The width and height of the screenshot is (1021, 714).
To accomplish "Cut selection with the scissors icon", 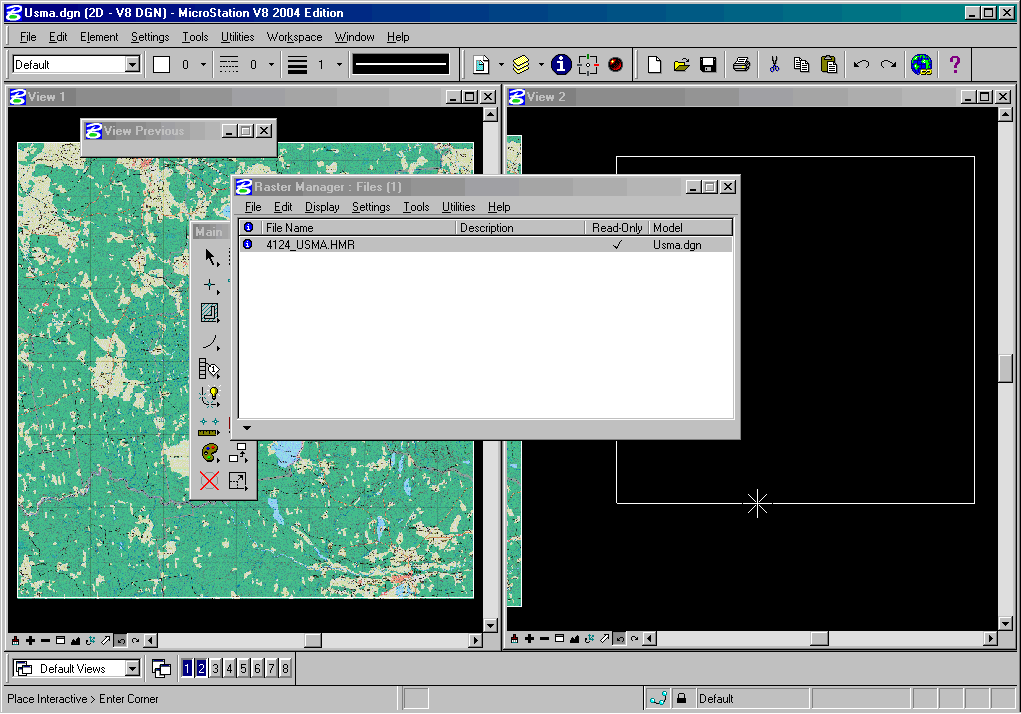I will pyautogui.click(x=774, y=64).
